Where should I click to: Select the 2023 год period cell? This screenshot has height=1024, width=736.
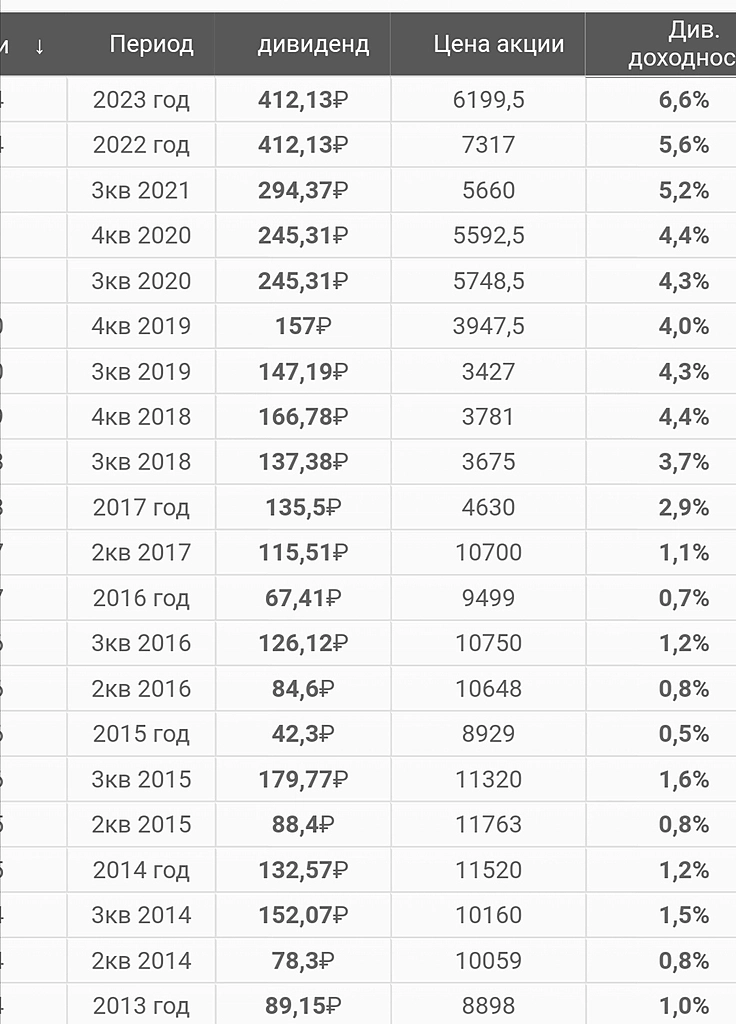(141, 100)
